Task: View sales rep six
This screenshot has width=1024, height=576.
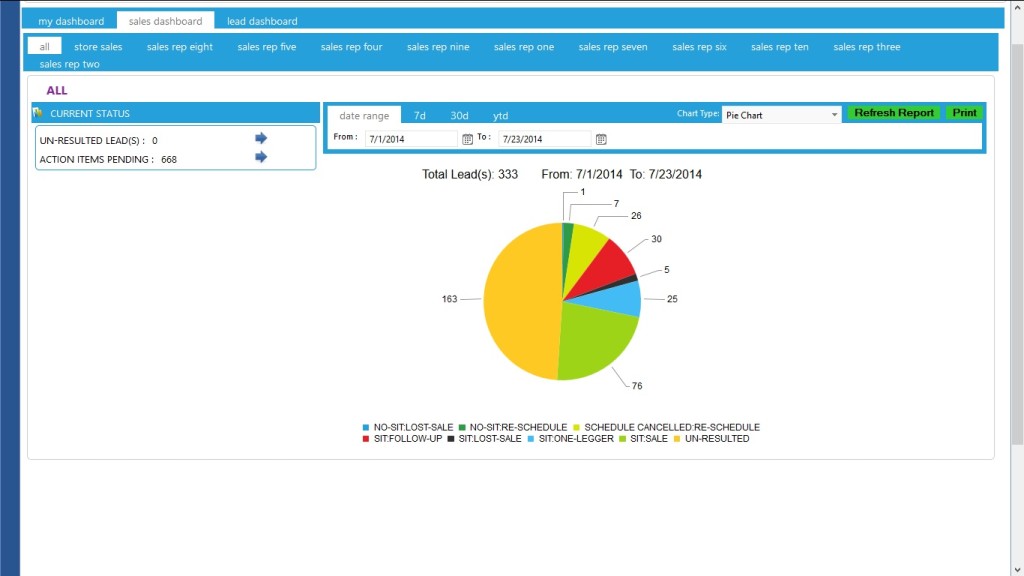Action: coord(699,46)
